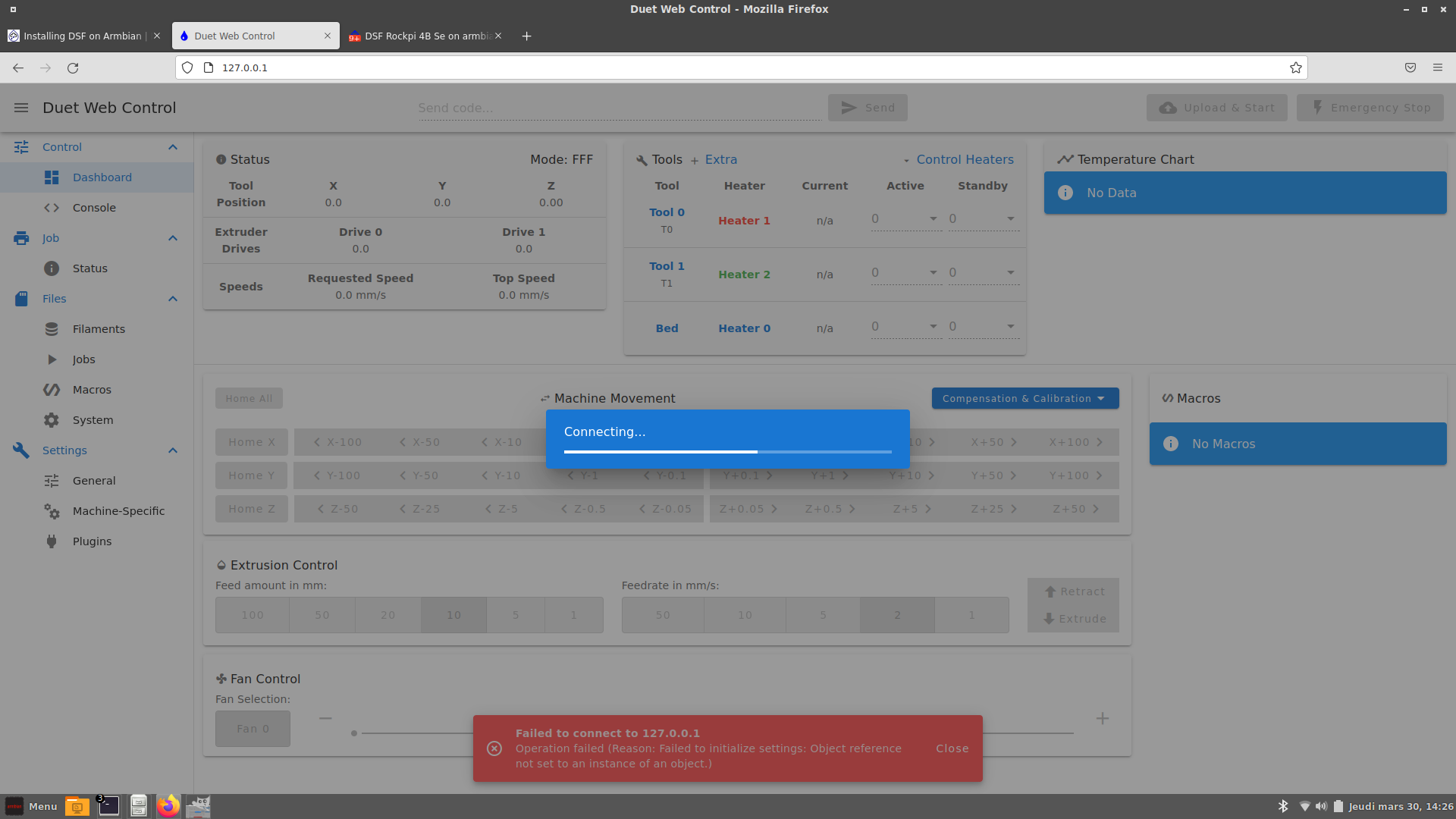Select feed amount 50 mm
Image resolution: width=1456 pixels, height=819 pixels.
(322, 615)
